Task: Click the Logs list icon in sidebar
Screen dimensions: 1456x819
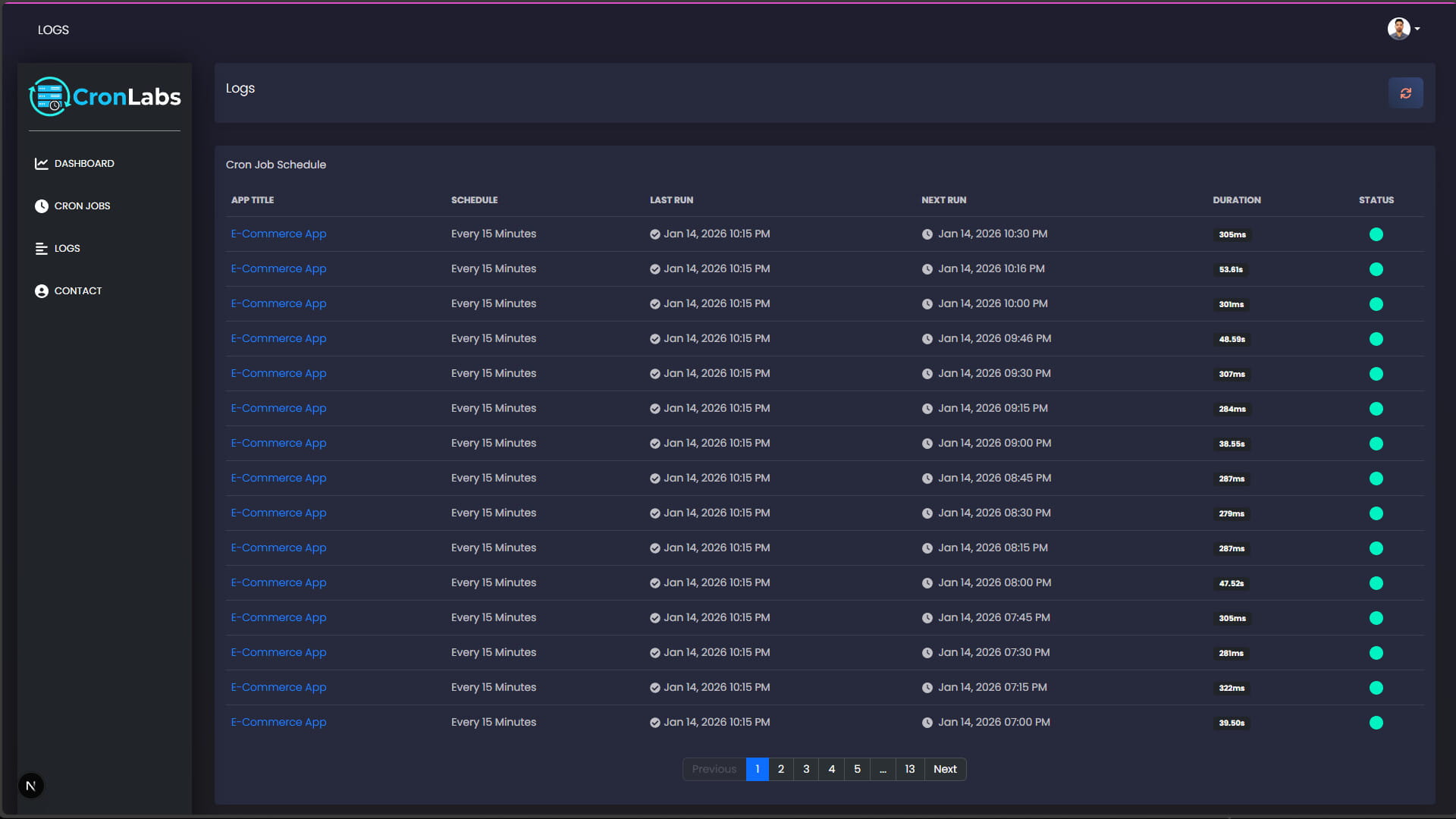Action: [42, 249]
